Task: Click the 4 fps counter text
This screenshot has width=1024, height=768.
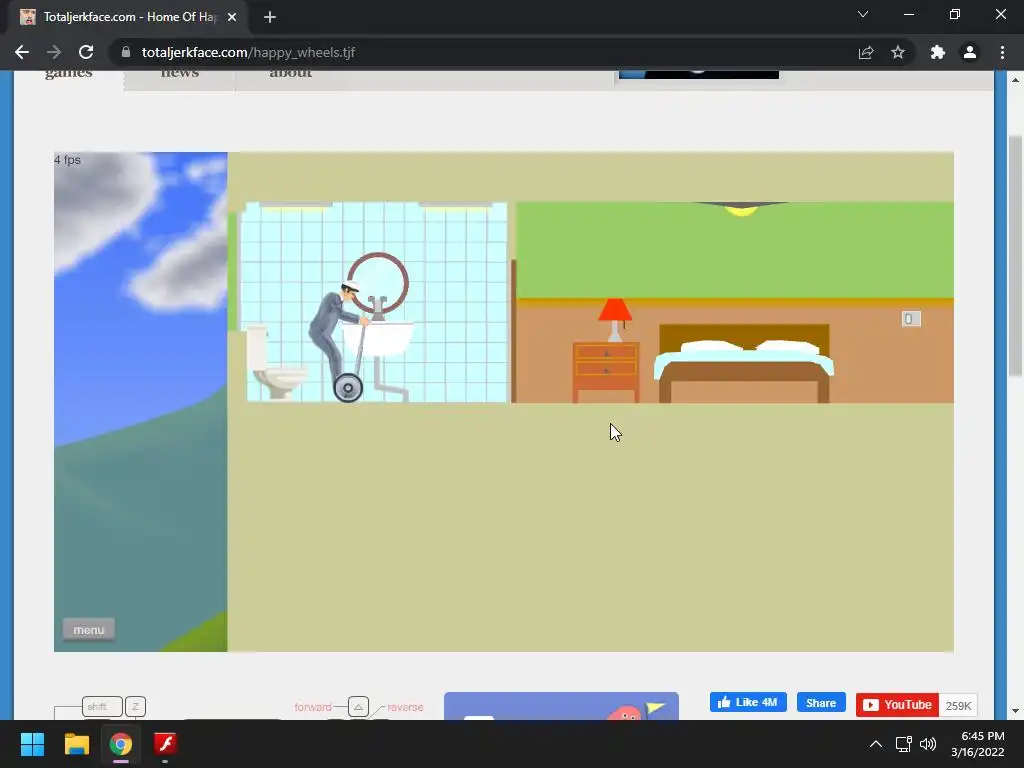Action: [x=67, y=160]
